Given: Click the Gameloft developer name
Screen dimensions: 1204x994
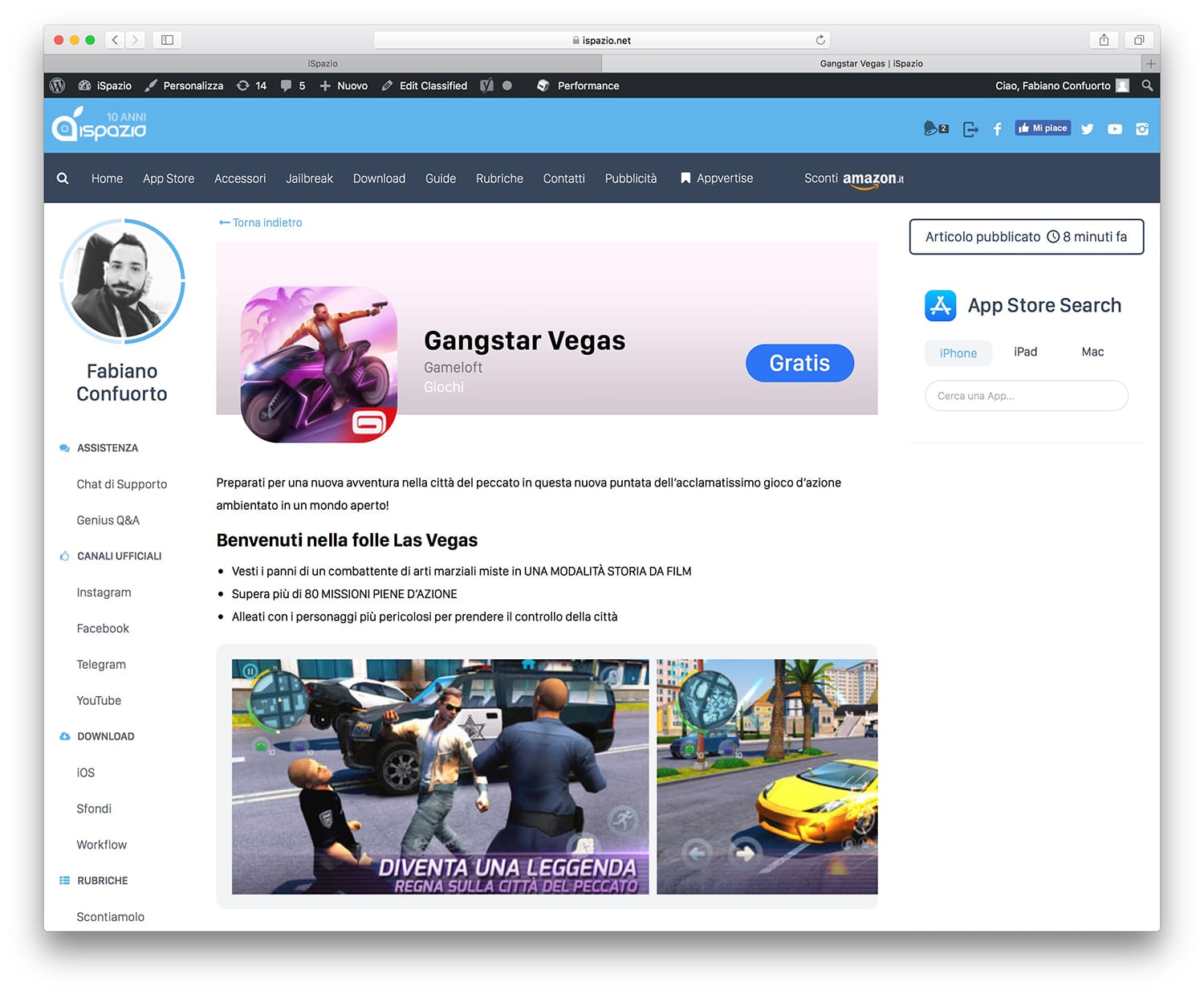Looking at the screenshot, I should (454, 367).
